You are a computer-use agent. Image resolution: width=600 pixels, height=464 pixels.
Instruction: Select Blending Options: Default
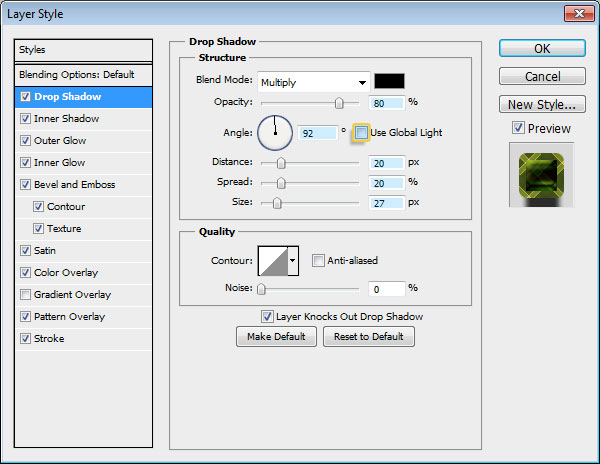(76, 75)
